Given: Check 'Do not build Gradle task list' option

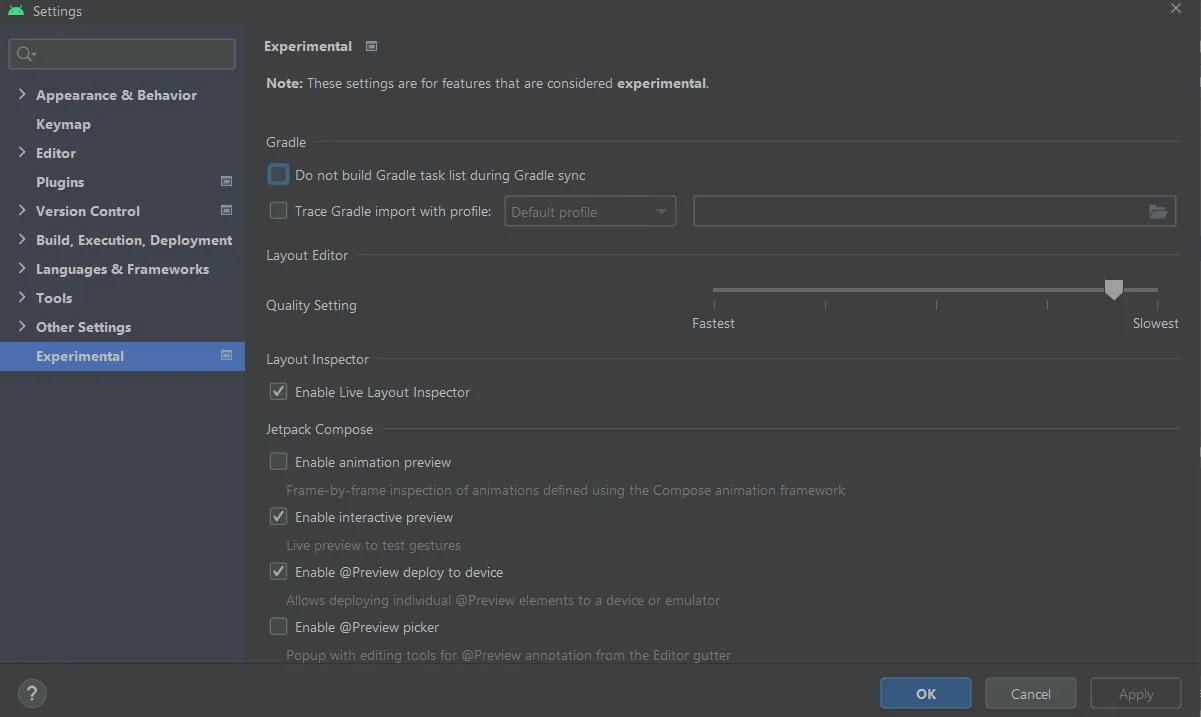Looking at the screenshot, I should coord(279,175).
